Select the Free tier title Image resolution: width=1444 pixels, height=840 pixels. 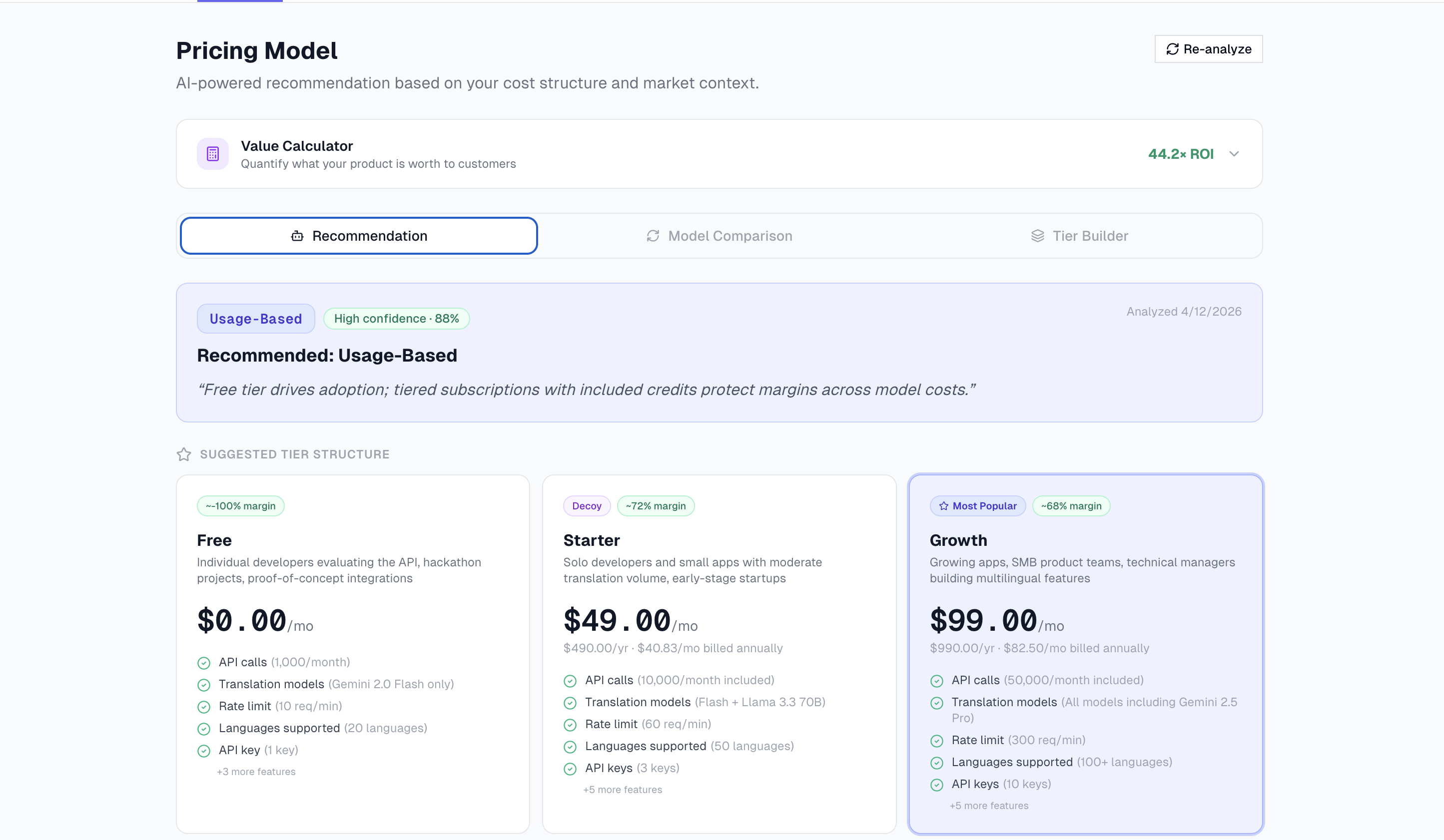214,540
